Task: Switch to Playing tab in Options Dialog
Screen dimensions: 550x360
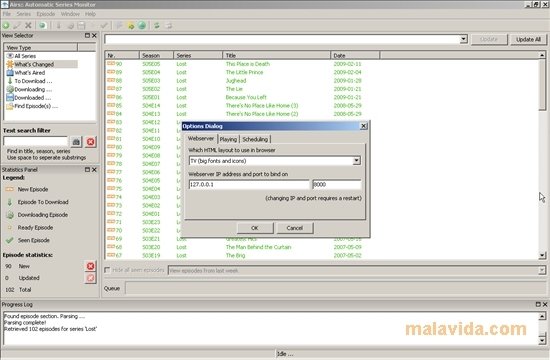Action: pyautogui.click(x=228, y=139)
